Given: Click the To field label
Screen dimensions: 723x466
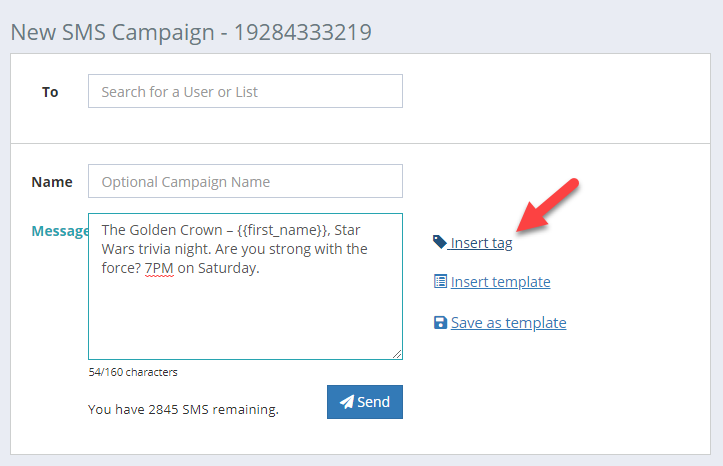Looking at the screenshot, I should (x=50, y=92).
